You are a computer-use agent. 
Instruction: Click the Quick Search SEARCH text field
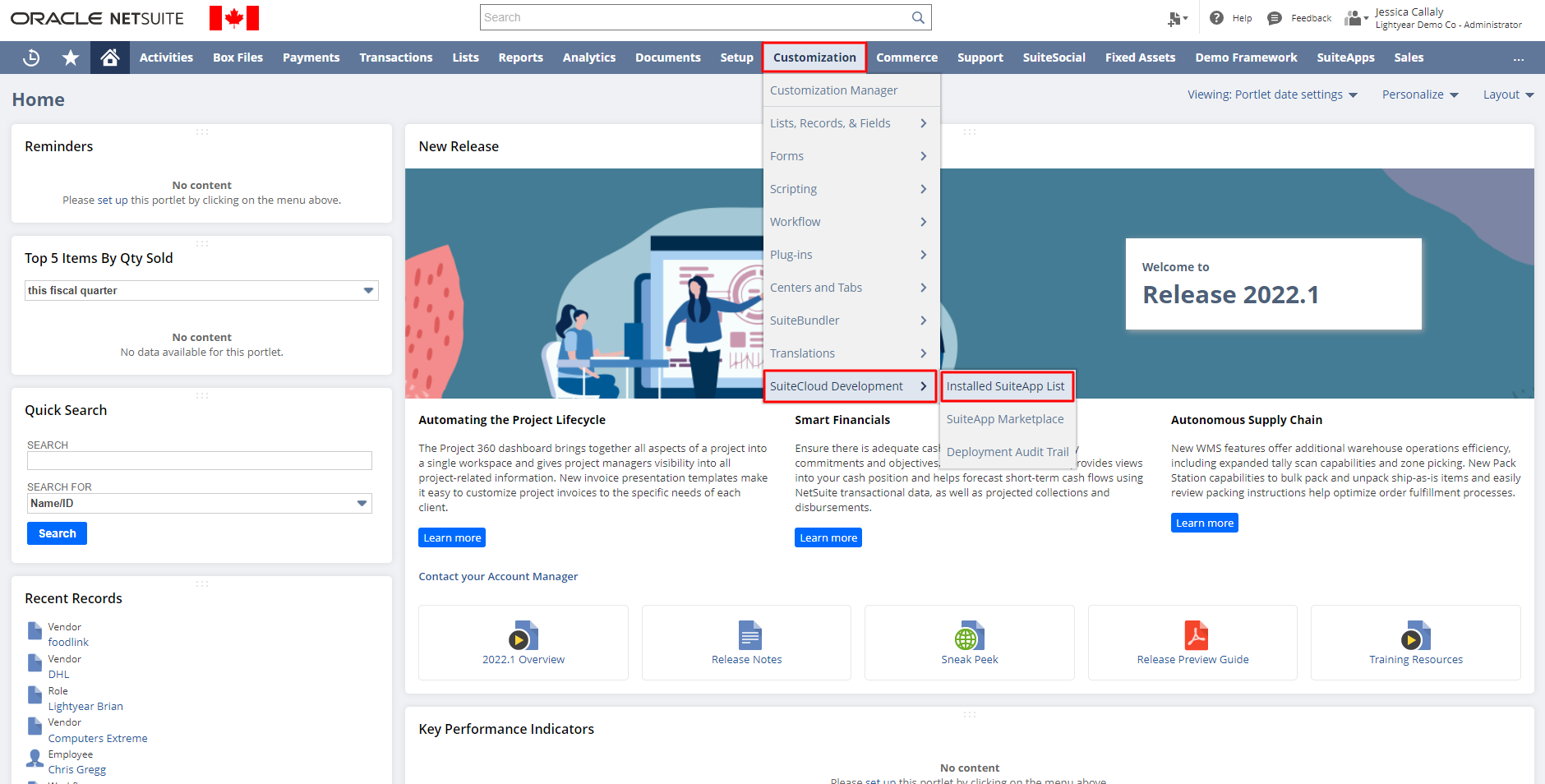200,460
